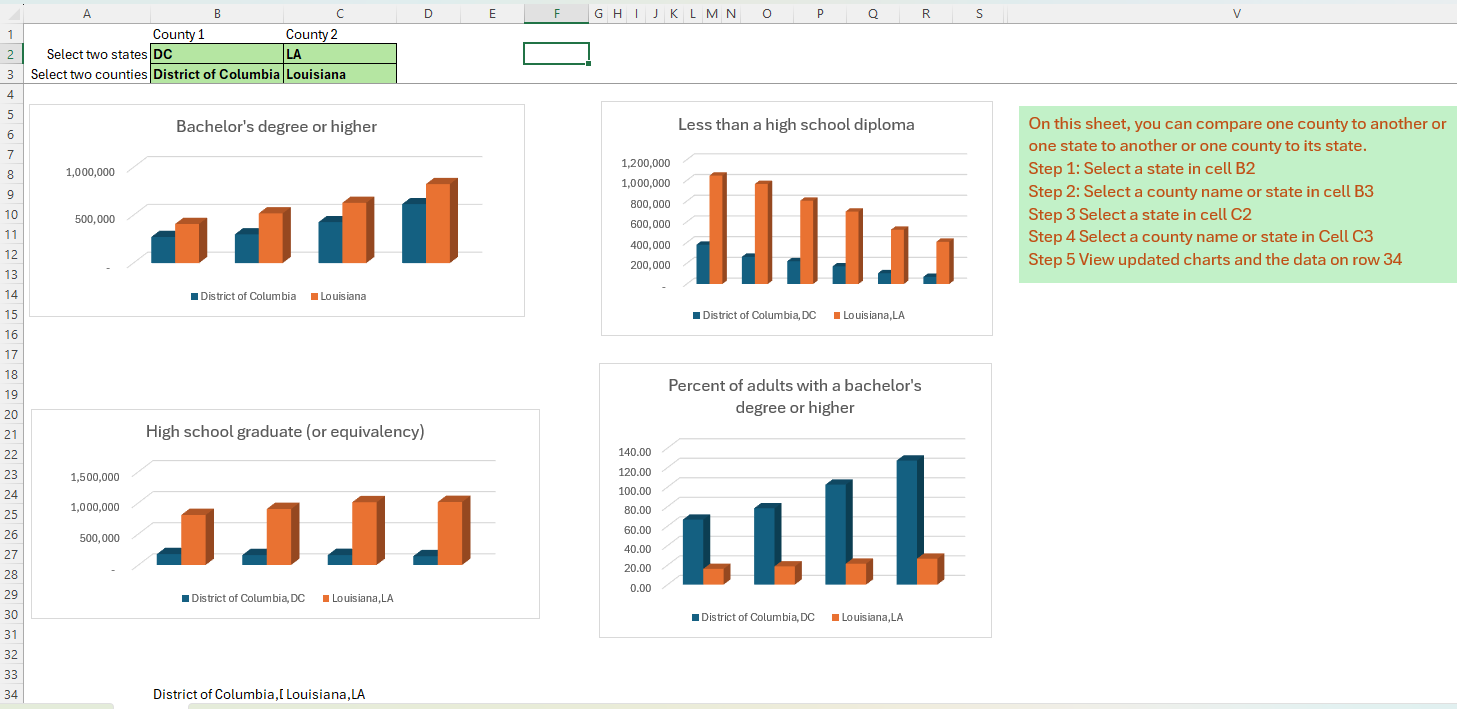Click blue legend swatch in Bachelor's degree chart
1457x709 pixels.
(x=195, y=296)
